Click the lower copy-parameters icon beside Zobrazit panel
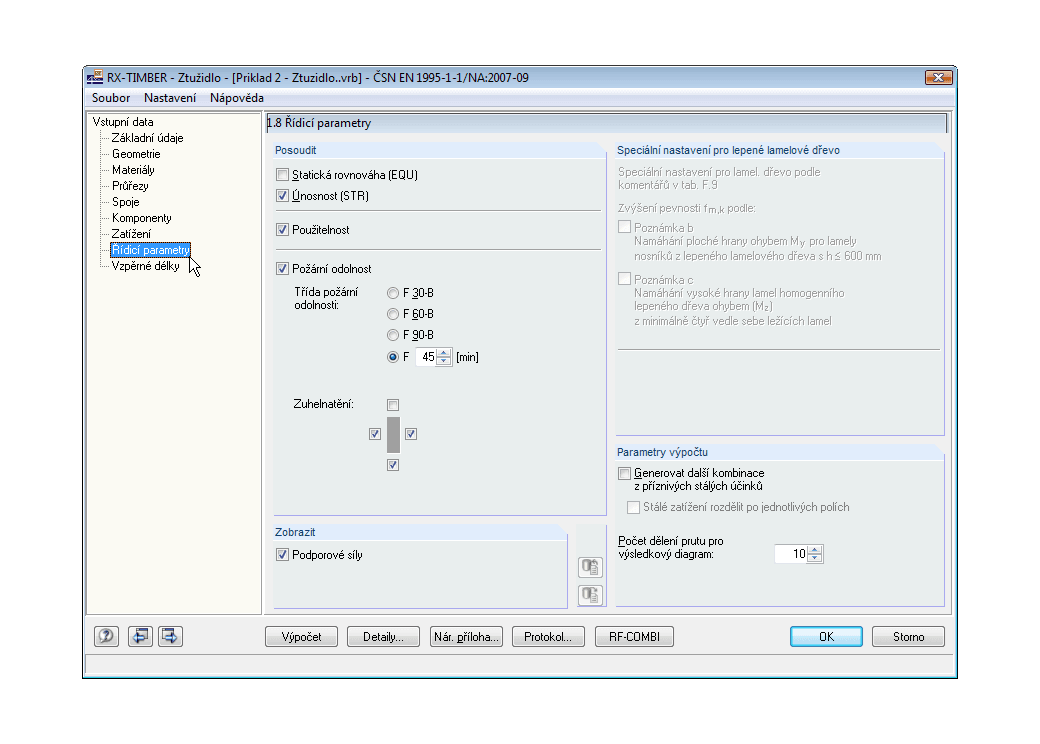1040x744 pixels. point(590,594)
